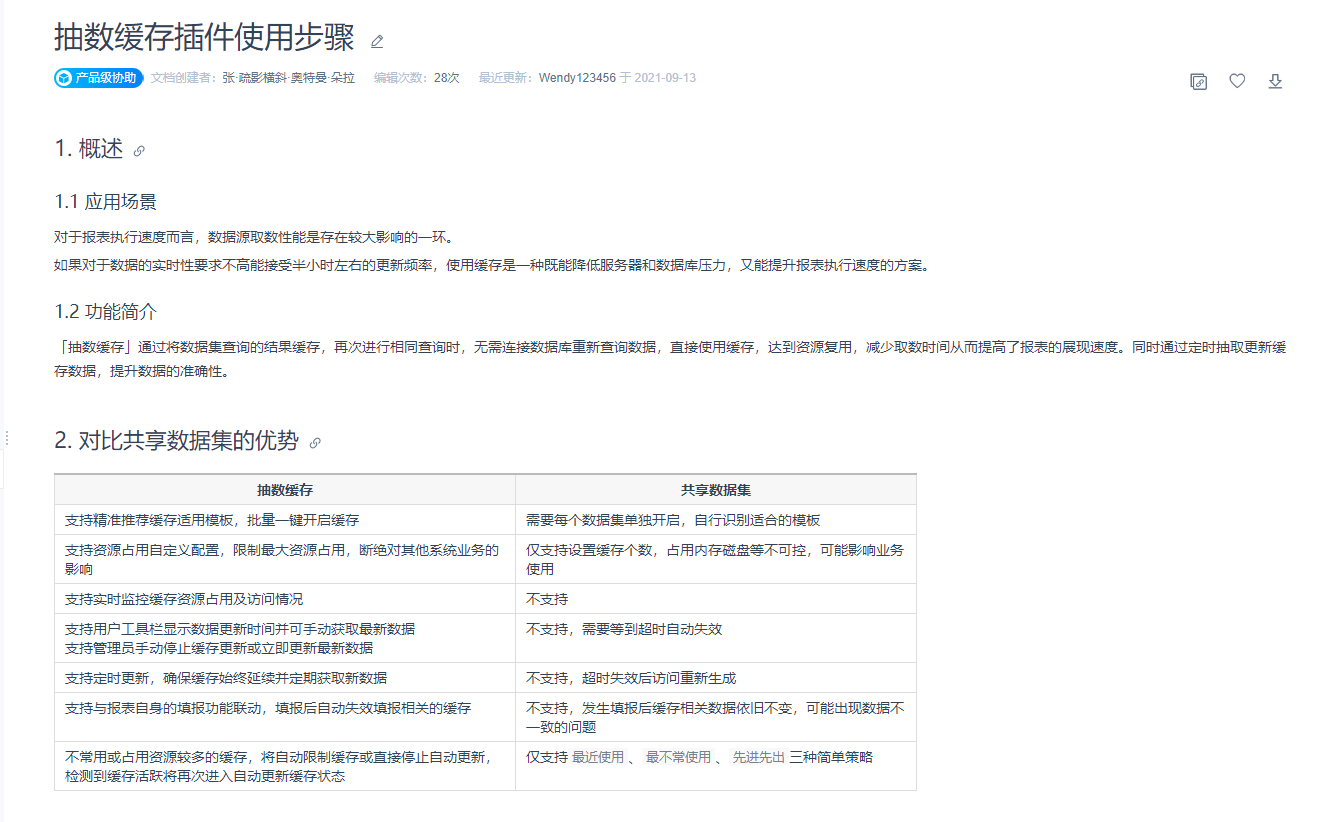
Task: Click the edit count 28次
Action: pyautogui.click(x=447, y=78)
